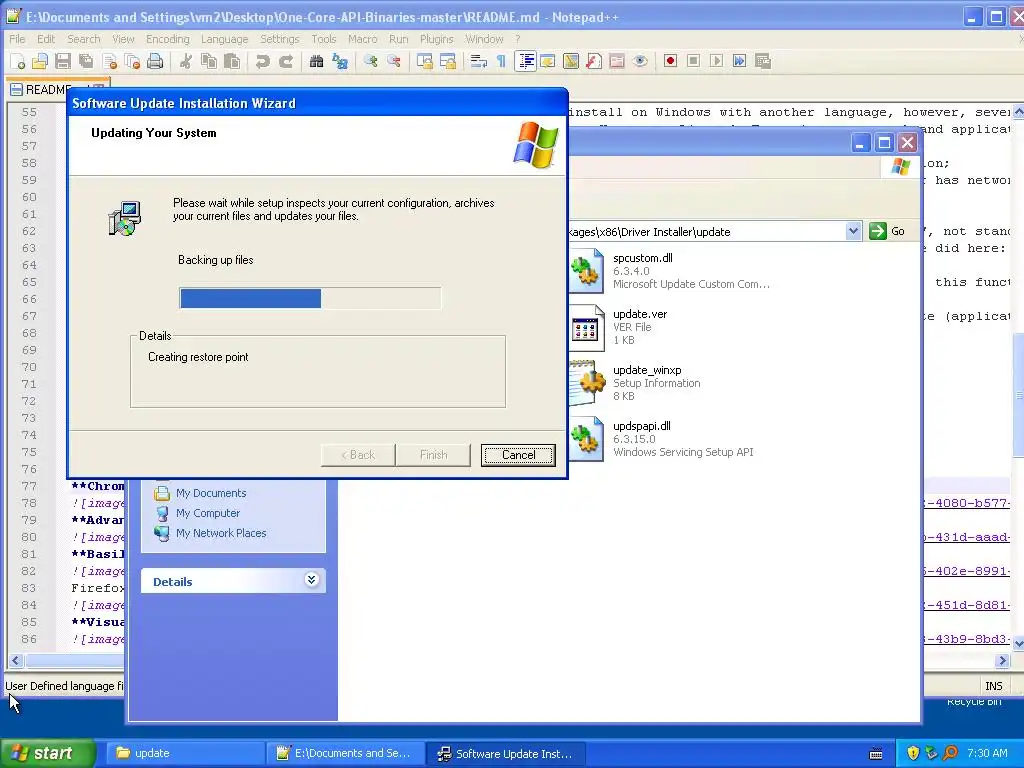This screenshot has height=768, width=1024.
Task: Open the Plugins menu
Action: (x=436, y=39)
